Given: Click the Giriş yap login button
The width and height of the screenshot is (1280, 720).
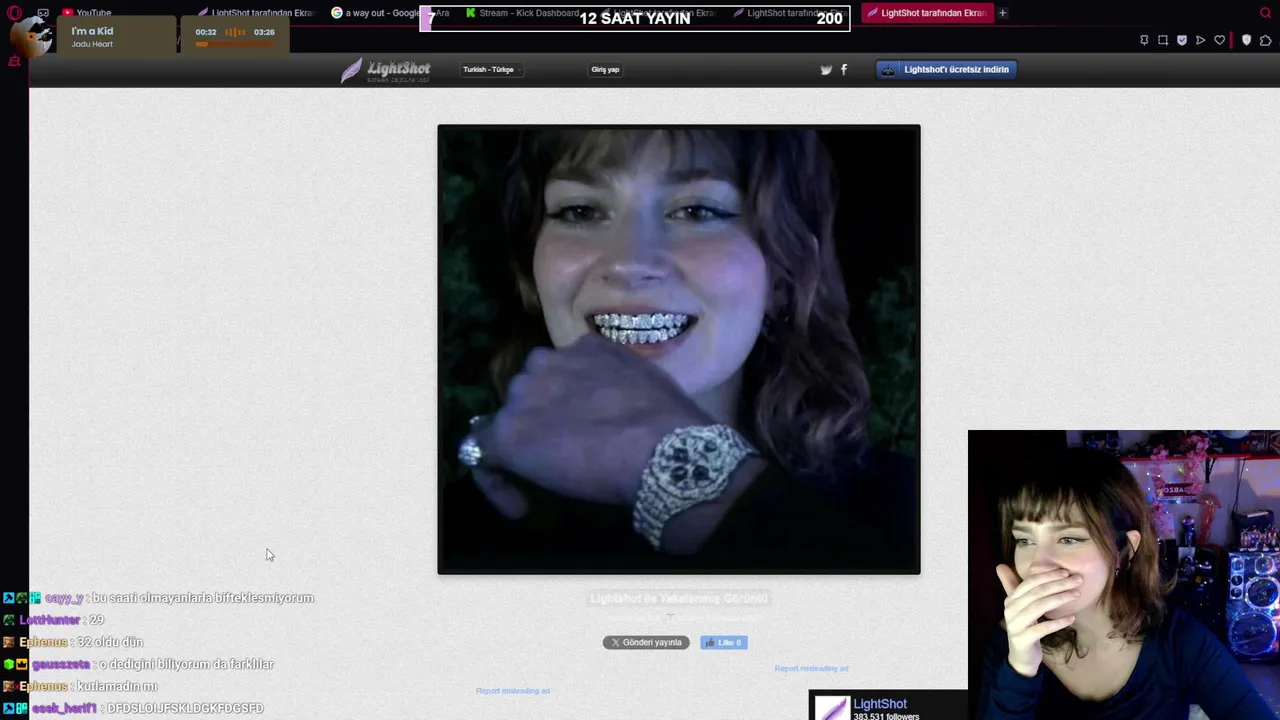Looking at the screenshot, I should pos(605,69).
